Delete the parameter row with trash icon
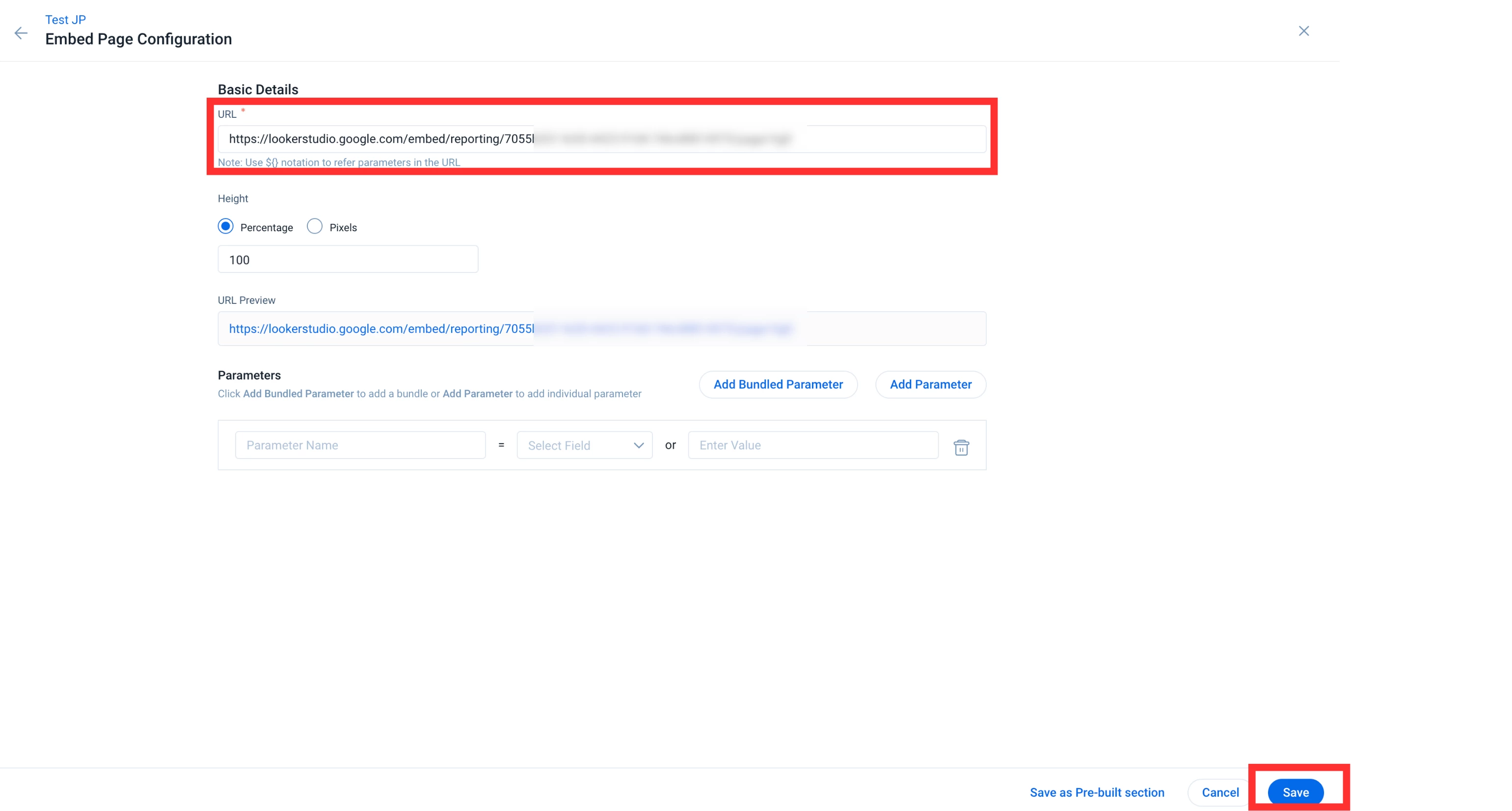This screenshot has height=811, width=1512. 961,448
